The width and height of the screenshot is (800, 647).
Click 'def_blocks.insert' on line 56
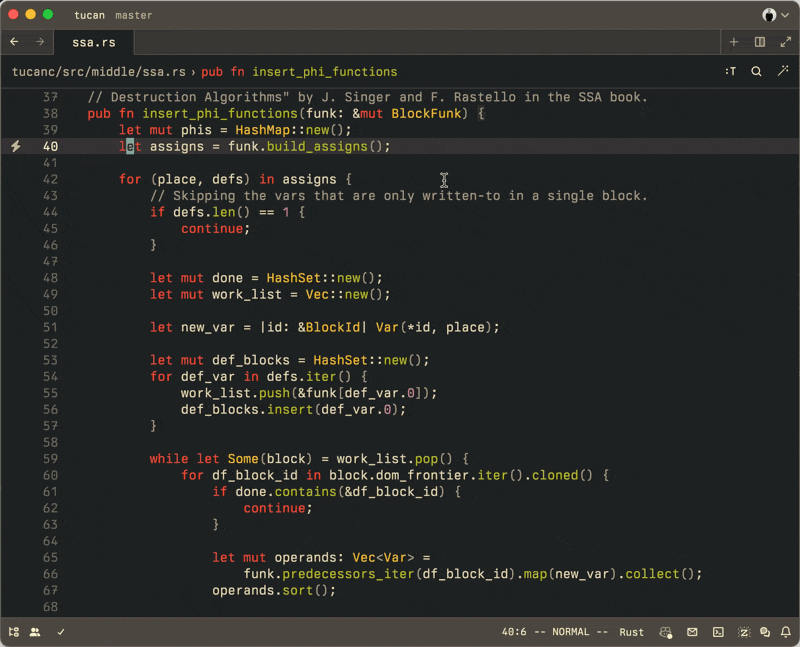[x=247, y=409]
